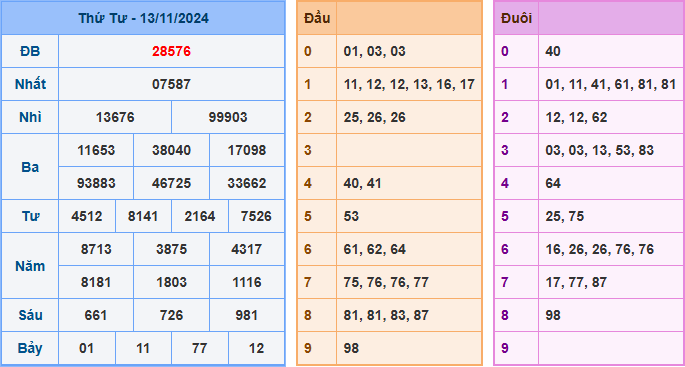This screenshot has width=685, height=367.
Task: Click the digit 3 label in Đầu table
Action: pos(308,150)
